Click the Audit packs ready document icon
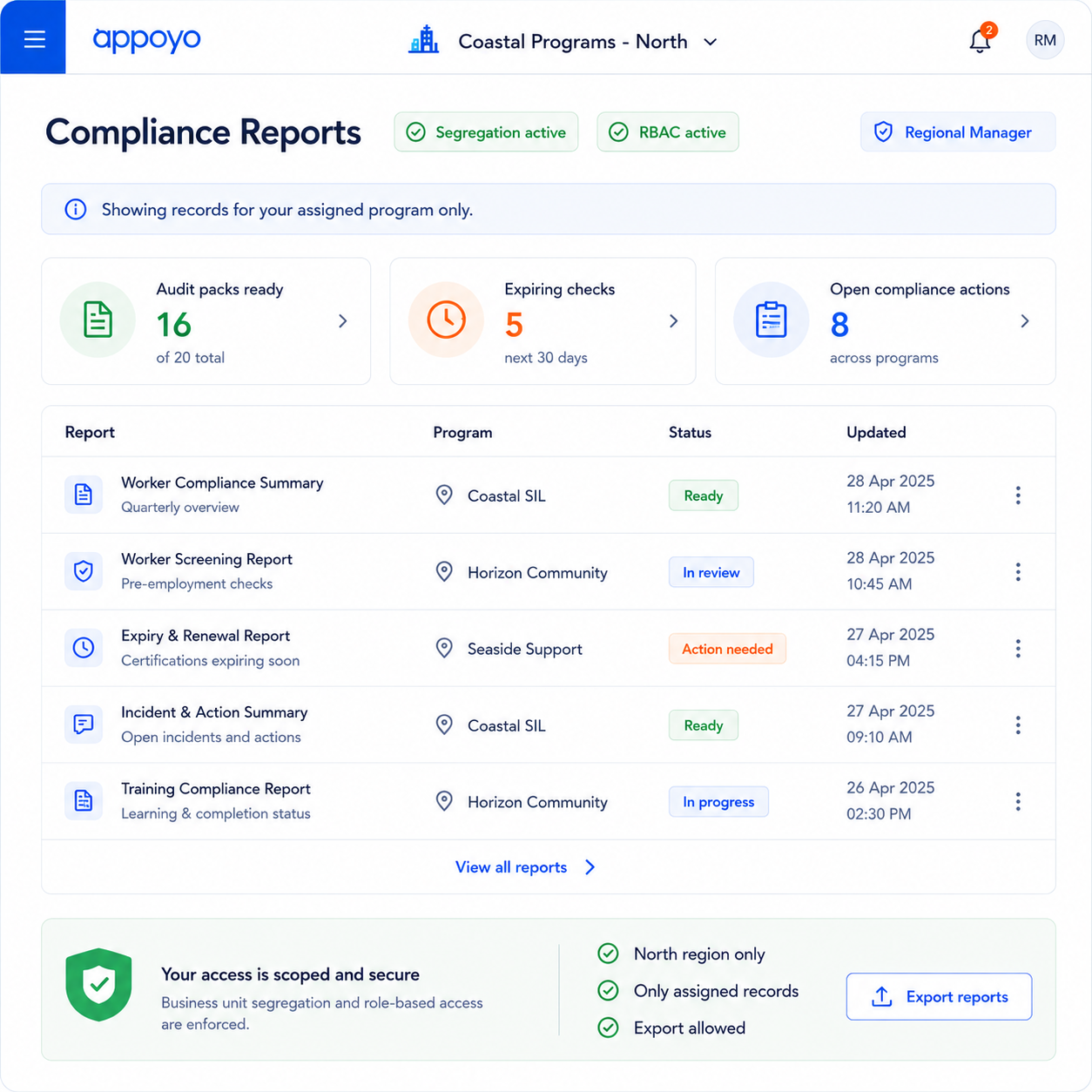Screen dimensions: 1092x1092 click(x=98, y=320)
